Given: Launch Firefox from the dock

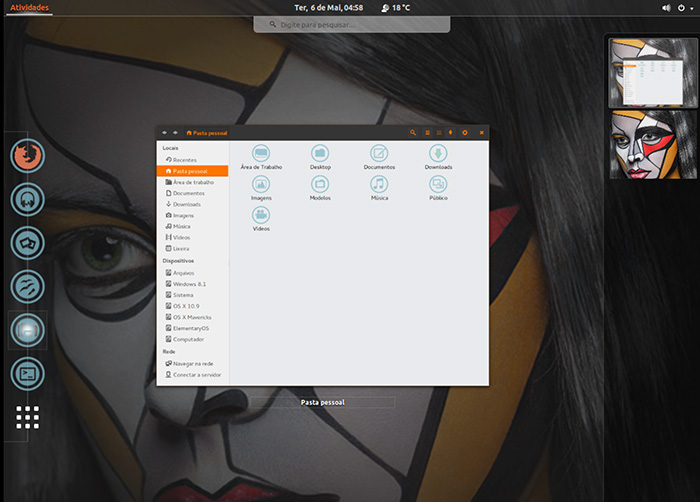Looking at the screenshot, I should click(x=28, y=156).
